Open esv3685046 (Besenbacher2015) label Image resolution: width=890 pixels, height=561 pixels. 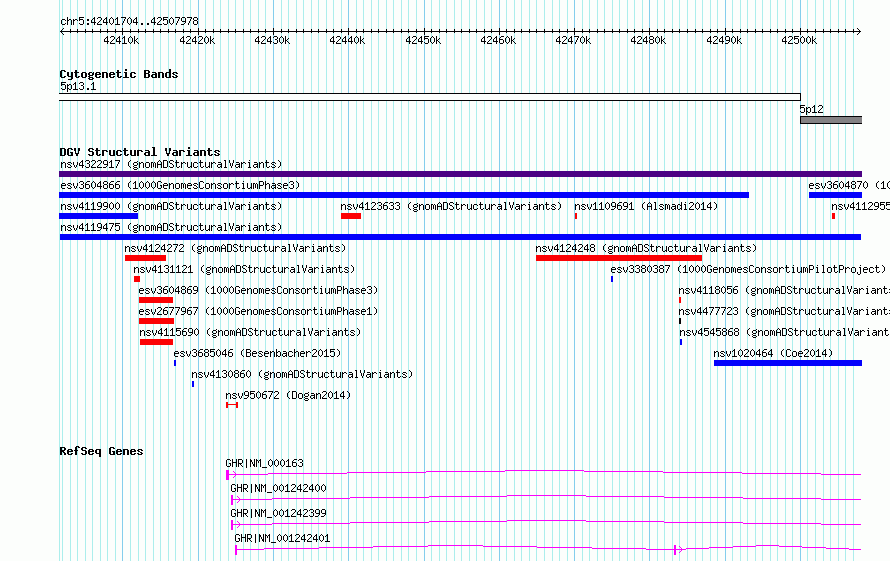(x=257, y=353)
